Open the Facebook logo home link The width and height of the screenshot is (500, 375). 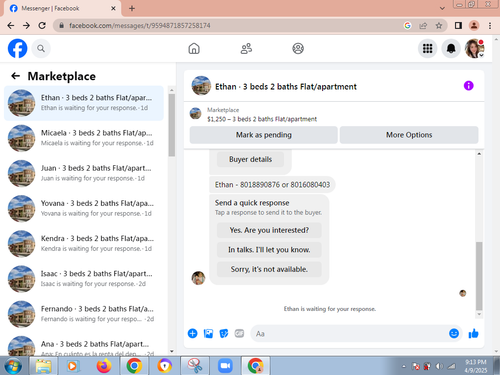17,49
